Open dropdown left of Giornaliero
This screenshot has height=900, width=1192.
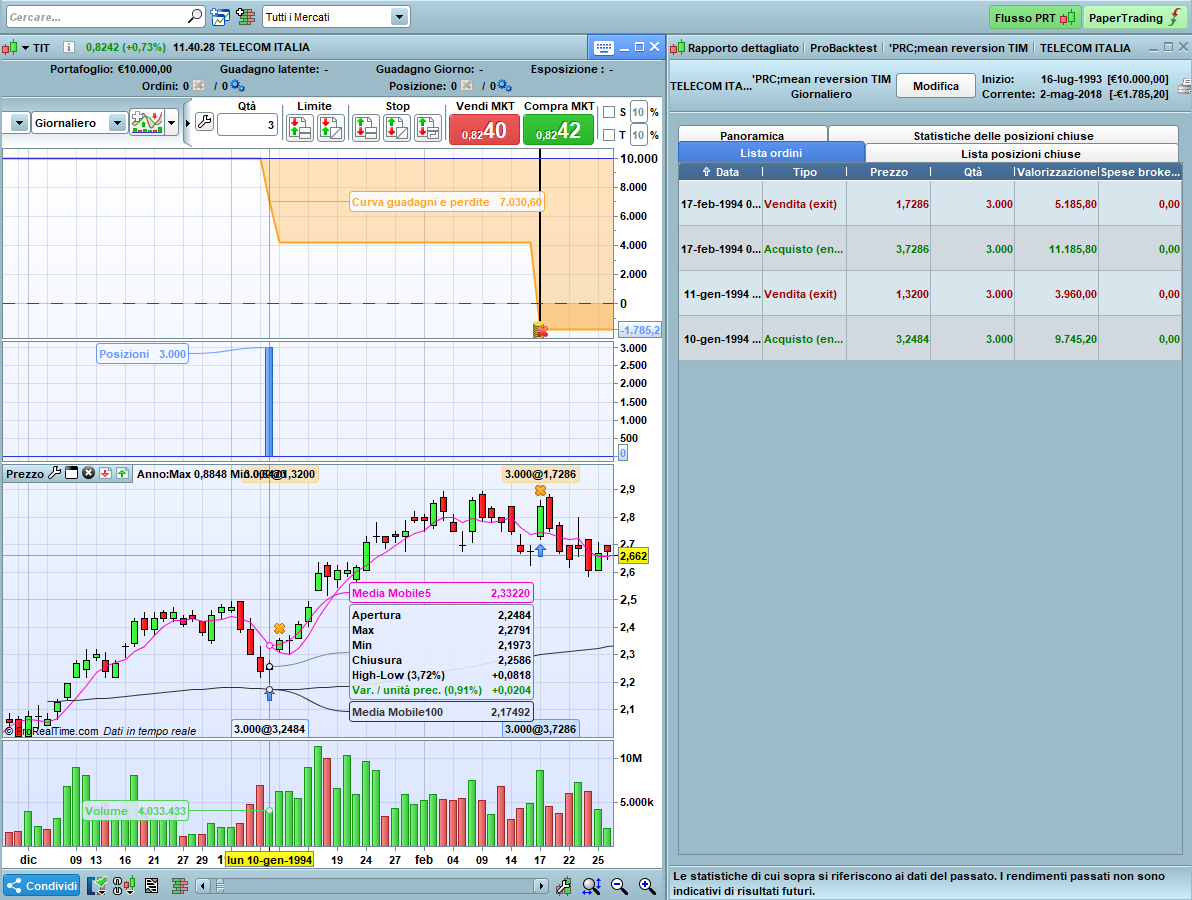[x=19, y=122]
